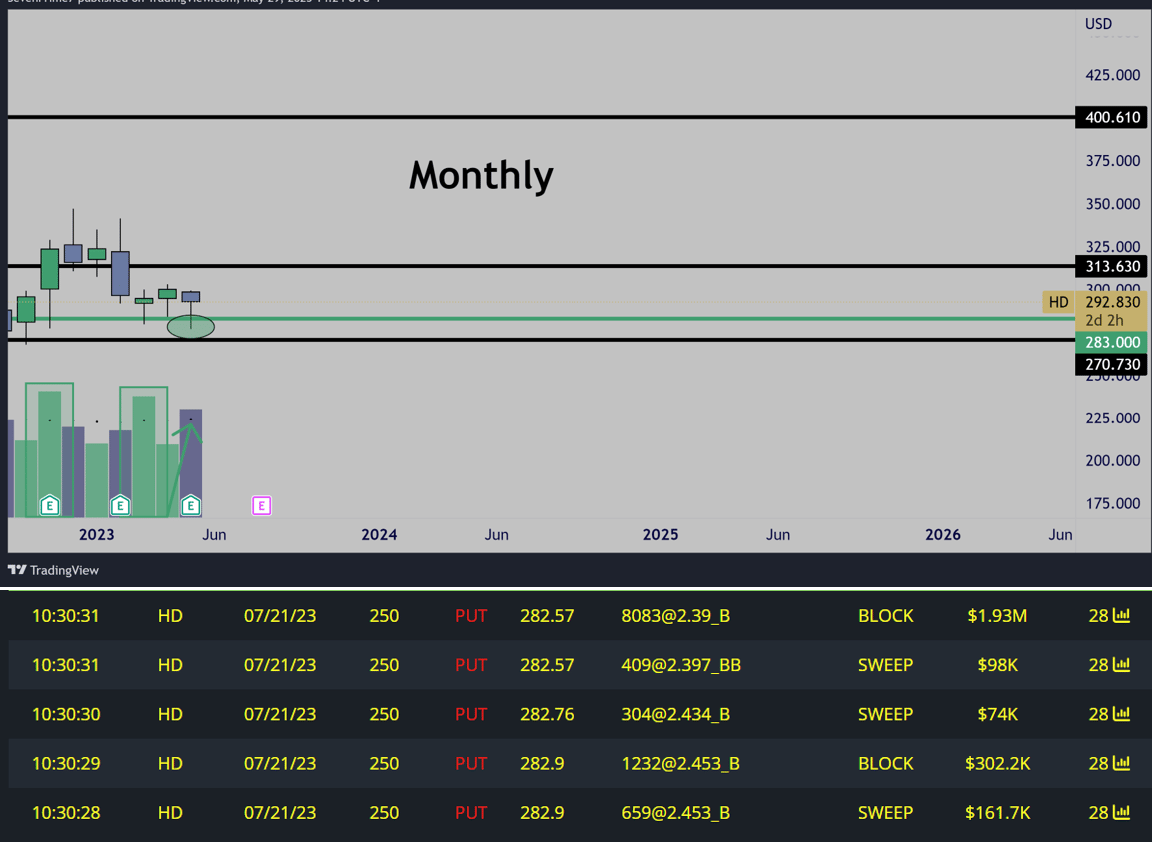Screen dimensions: 1152x843
Task: Click the 1232@2.453_B trade detail
Action: pyautogui.click(x=680, y=763)
